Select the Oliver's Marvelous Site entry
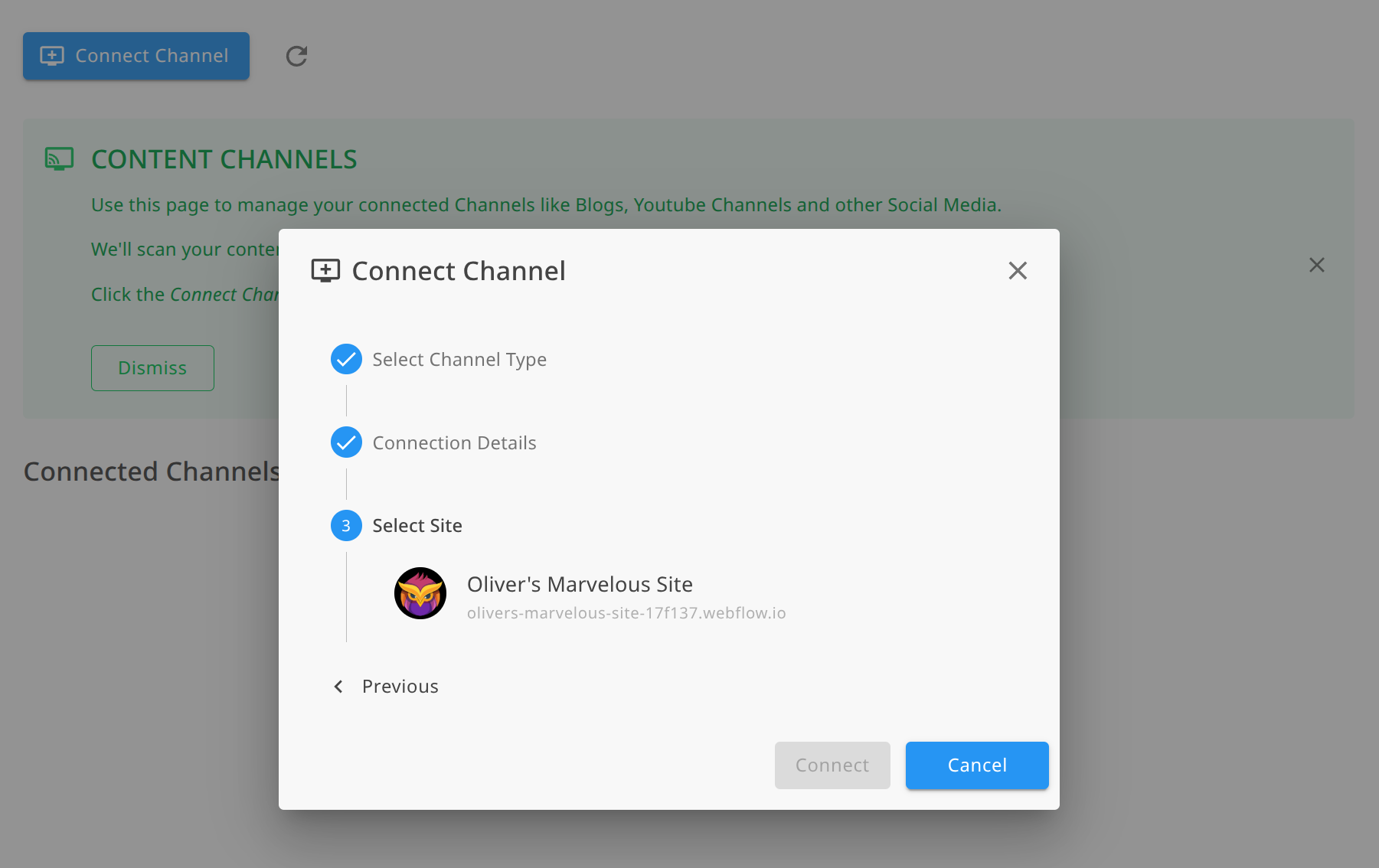The image size is (1379, 868). (x=580, y=584)
